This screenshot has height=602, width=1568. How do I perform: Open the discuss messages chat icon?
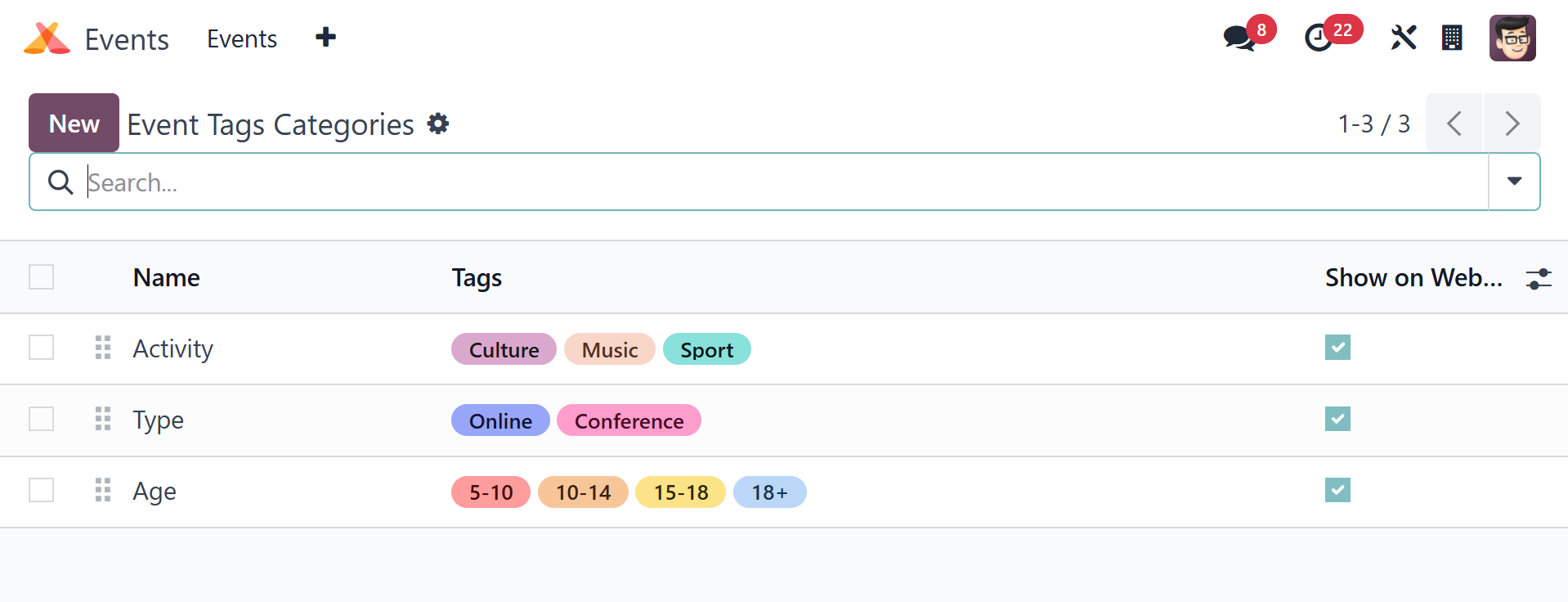[x=1239, y=38]
